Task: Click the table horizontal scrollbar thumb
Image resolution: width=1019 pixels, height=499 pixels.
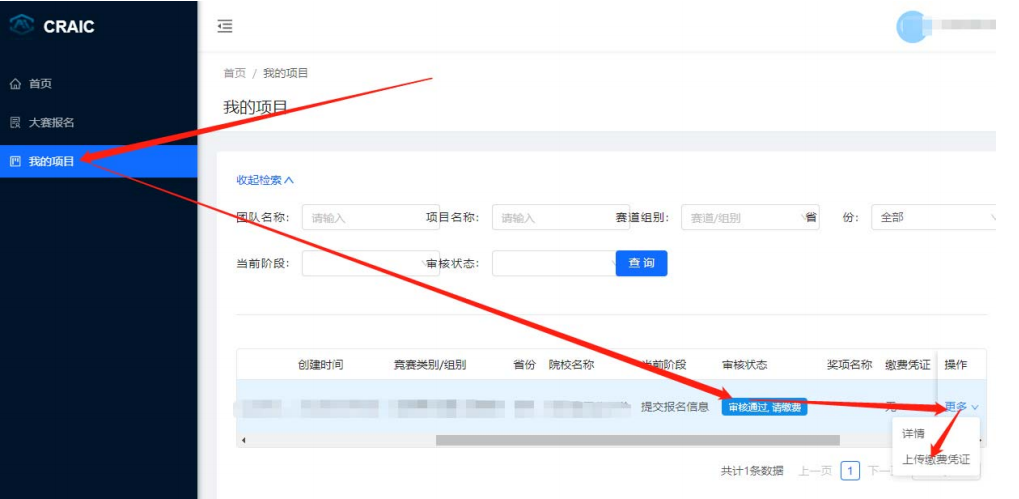Action: (637, 440)
